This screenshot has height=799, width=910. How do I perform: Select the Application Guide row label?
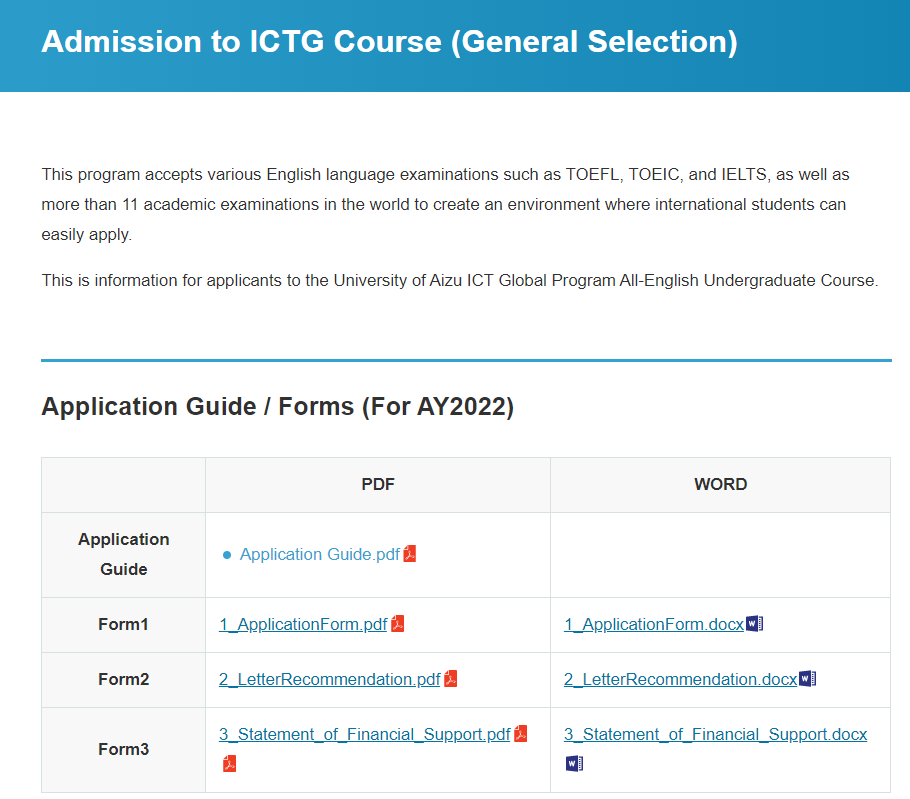coord(124,554)
